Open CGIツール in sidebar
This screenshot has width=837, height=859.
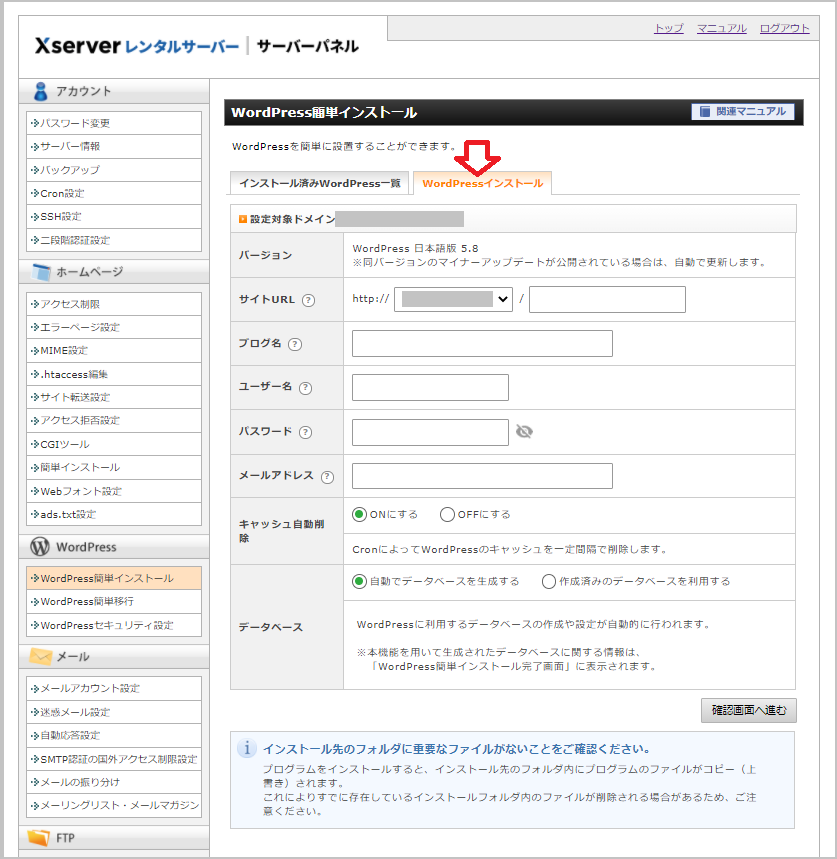114,444
